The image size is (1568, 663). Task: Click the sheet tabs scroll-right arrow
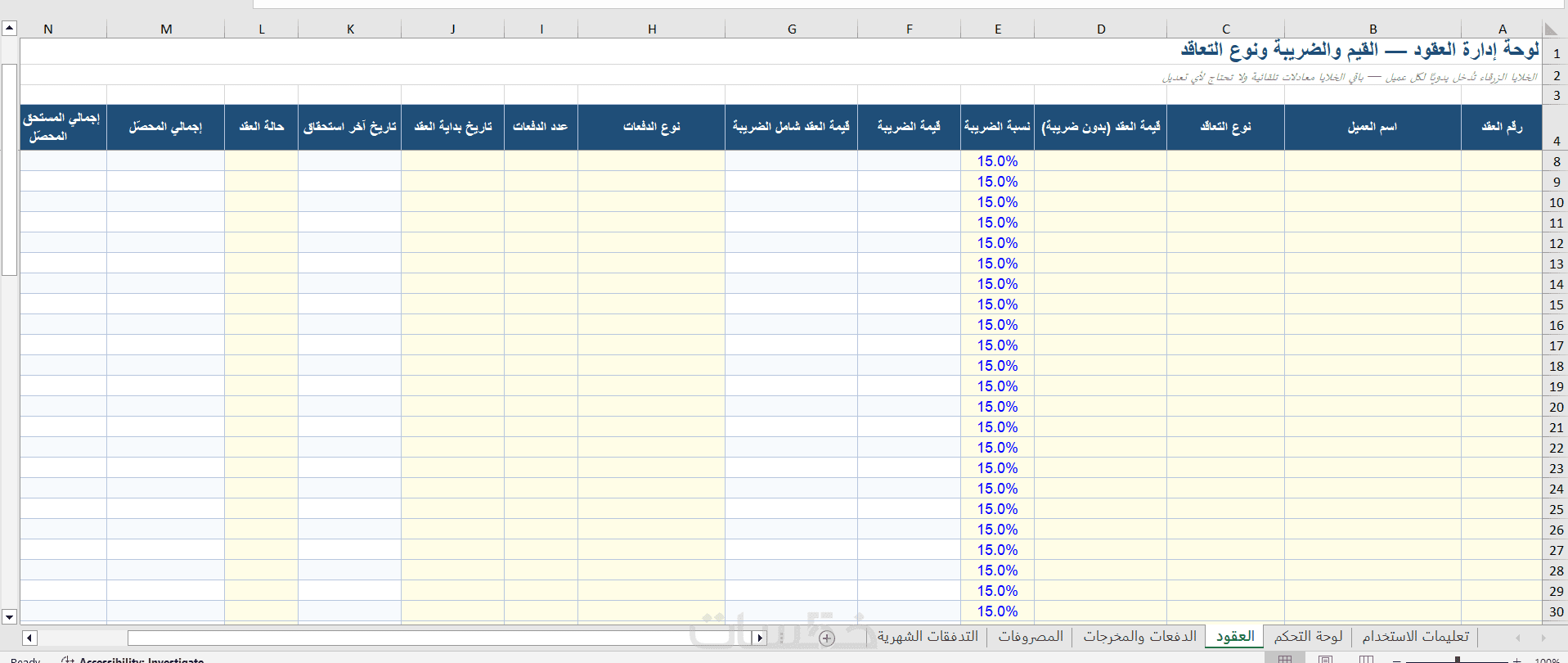pos(1543,638)
